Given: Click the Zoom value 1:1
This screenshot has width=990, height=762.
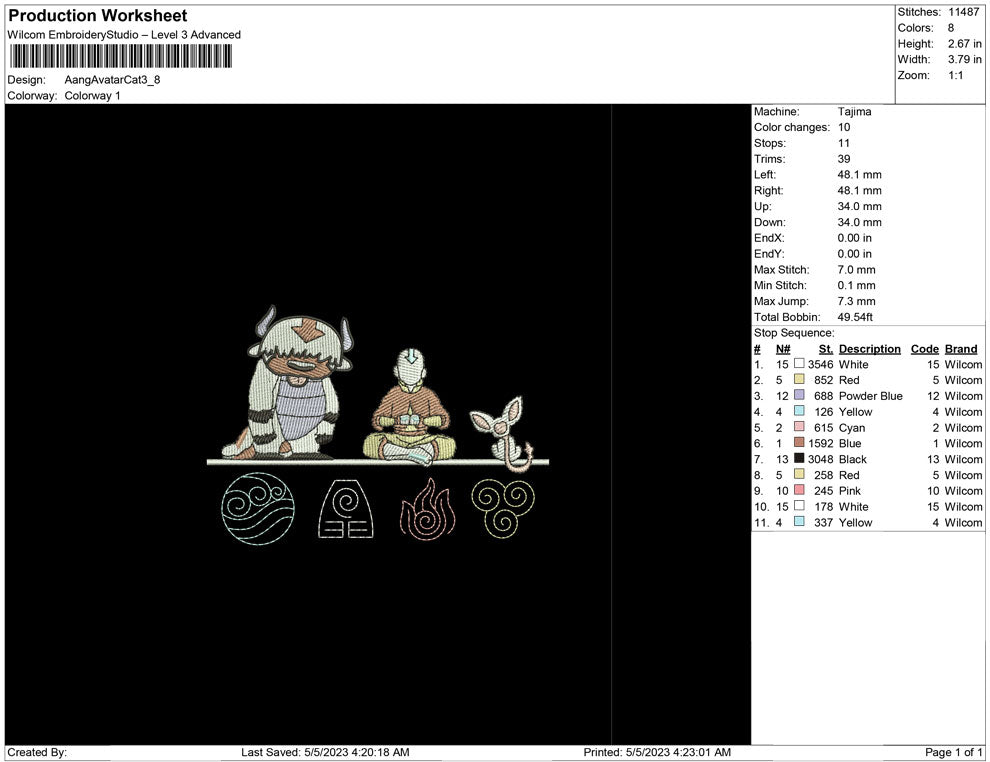Looking at the screenshot, I should (x=955, y=75).
